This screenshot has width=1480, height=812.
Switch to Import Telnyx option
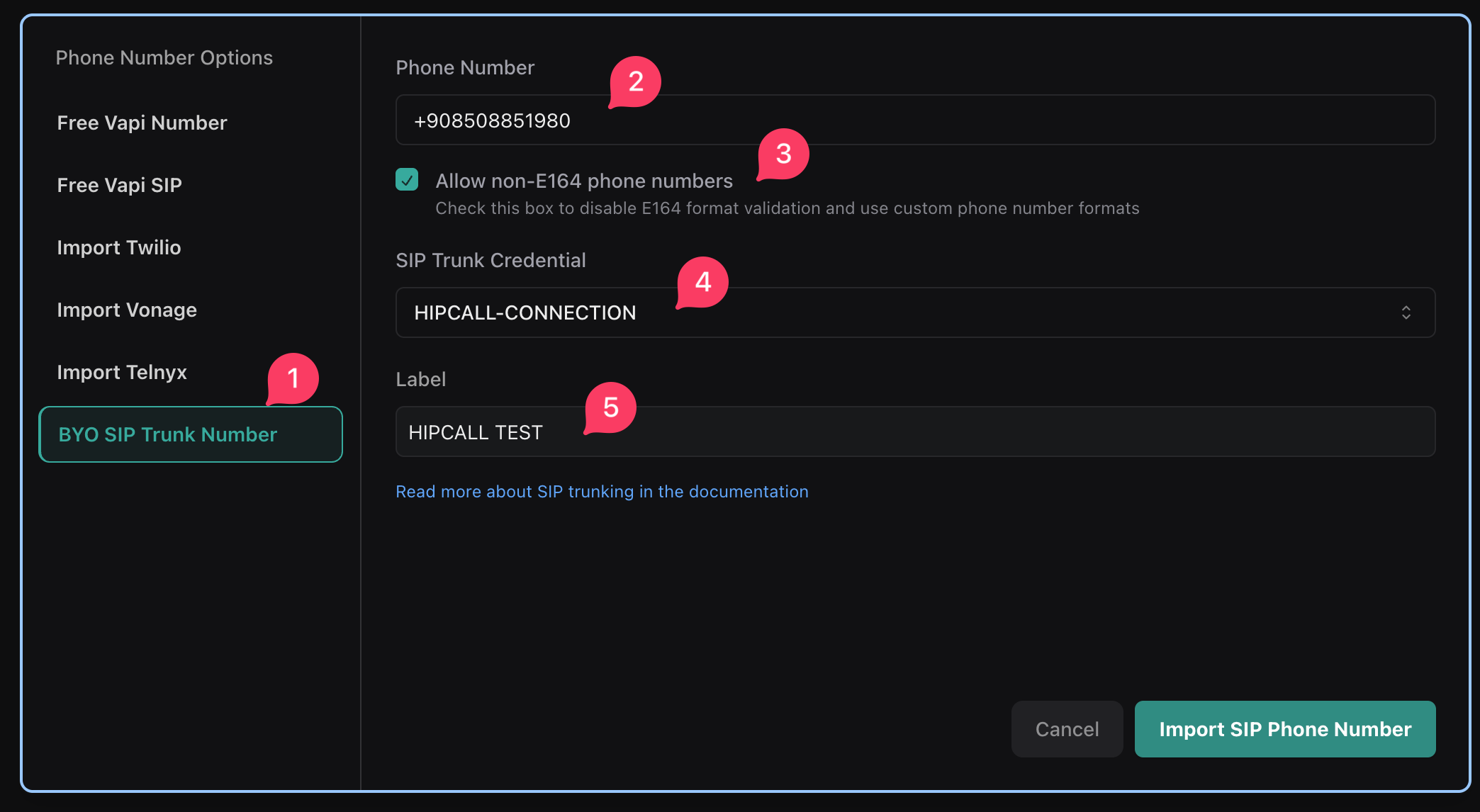coord(121,372)
